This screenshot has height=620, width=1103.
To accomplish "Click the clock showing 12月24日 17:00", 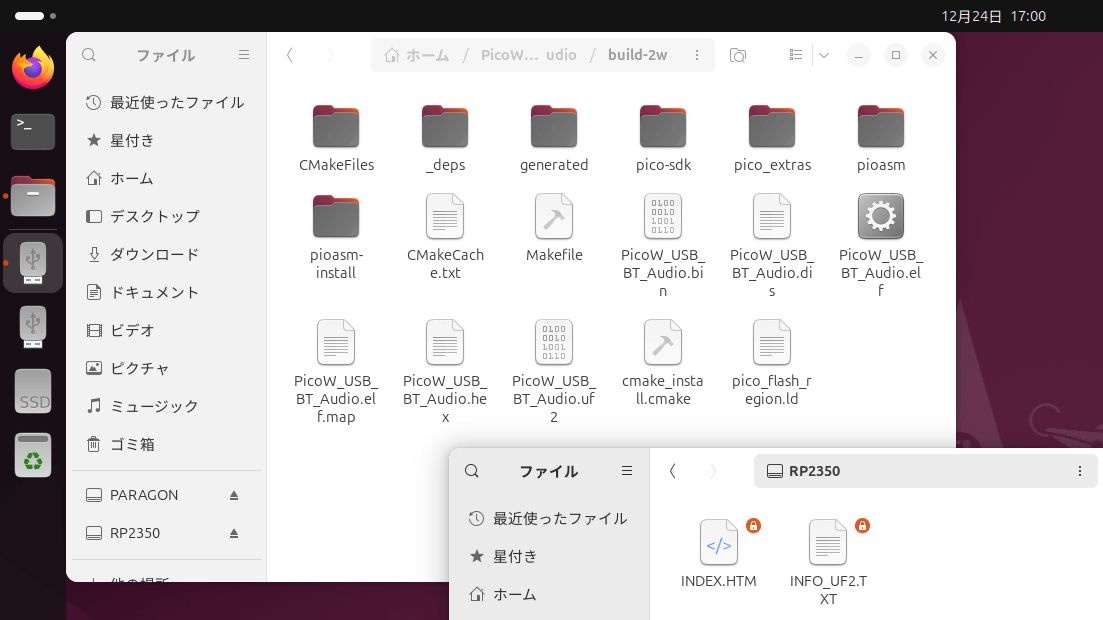I will (x=993, y=16).
